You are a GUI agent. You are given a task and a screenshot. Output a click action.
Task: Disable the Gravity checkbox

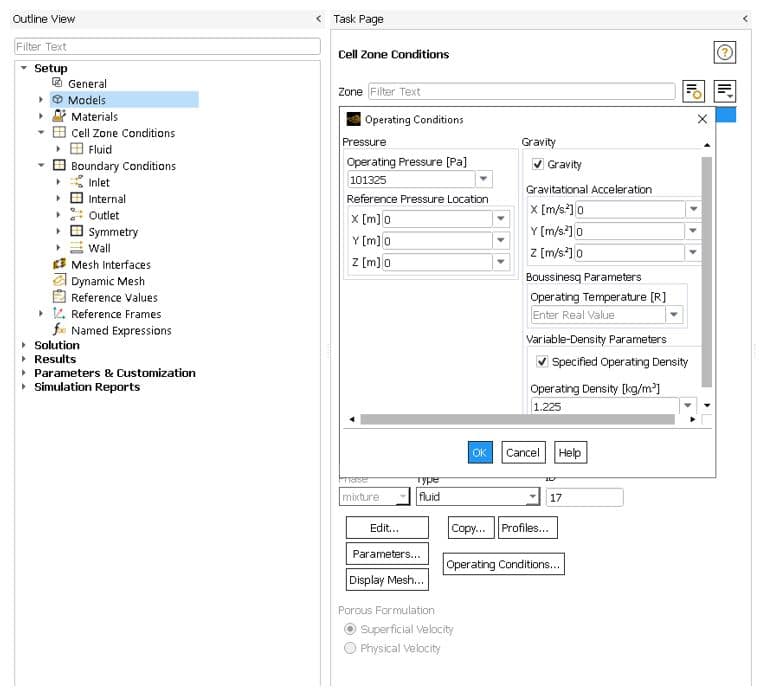pyautogui.click(x=538, y=164)
